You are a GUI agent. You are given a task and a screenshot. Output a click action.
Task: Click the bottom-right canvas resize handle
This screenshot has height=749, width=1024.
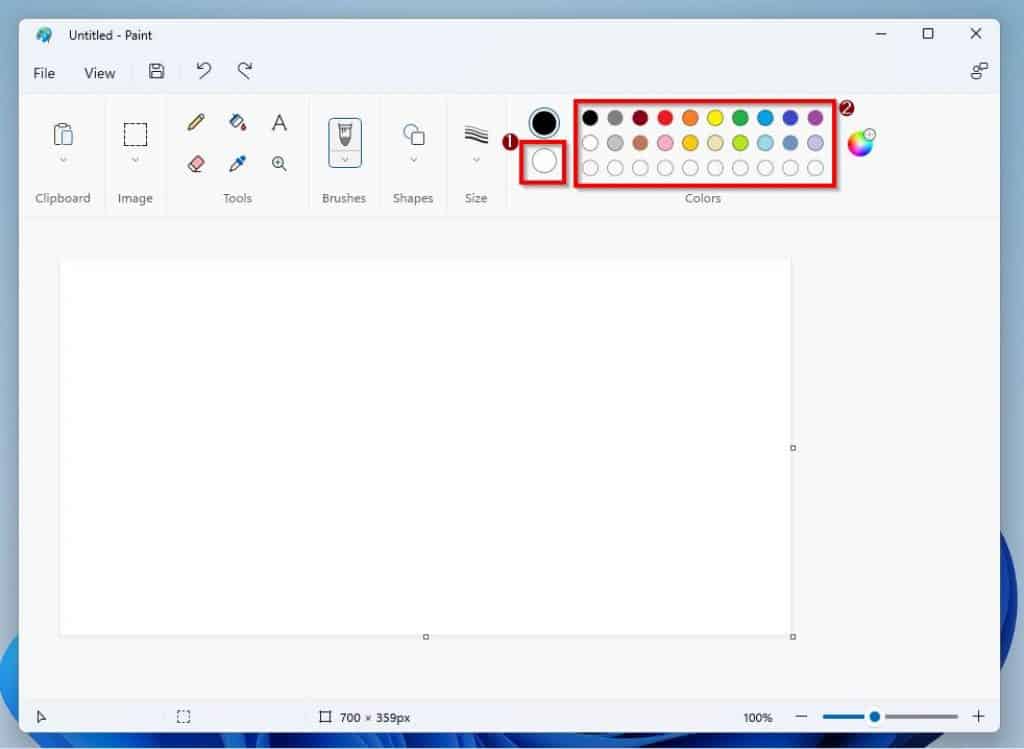(x=793, y=637)
